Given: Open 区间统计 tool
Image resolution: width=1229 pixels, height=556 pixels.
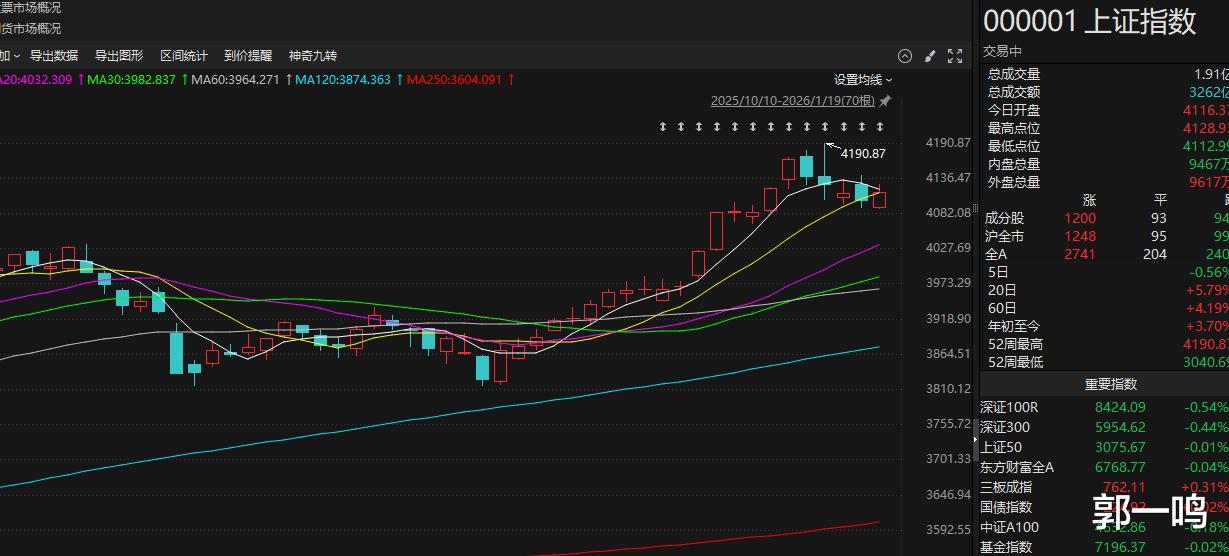Looking at the screenshot, I should [184, 56].
